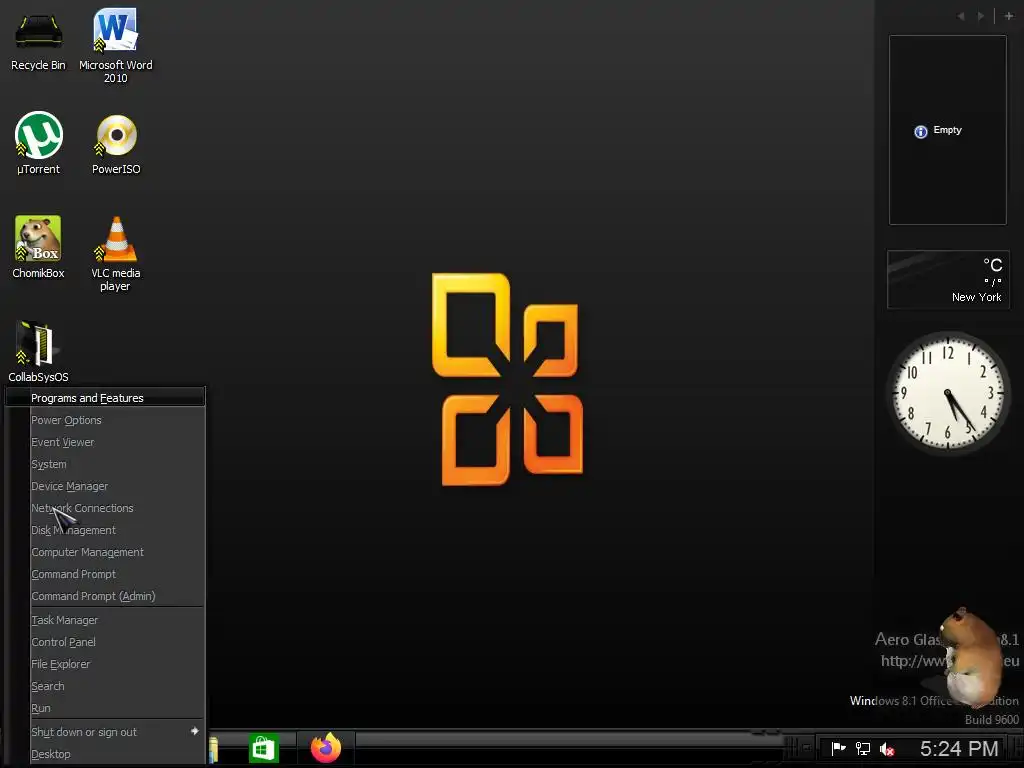The height and width of the screenshot is (768, 1024).
Task: Open the Windows Store taskbar icon
Action: click(263, 748)
